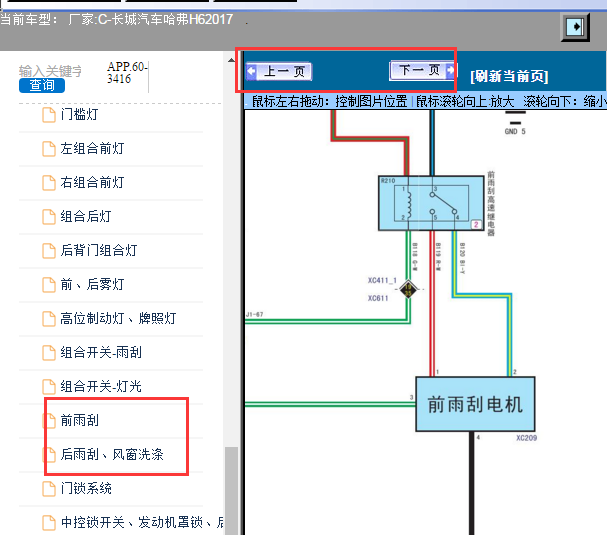Click the document icon beside 门锁系统
The width and height of the screenshot is (607, 535).
[x=49, y=489]
